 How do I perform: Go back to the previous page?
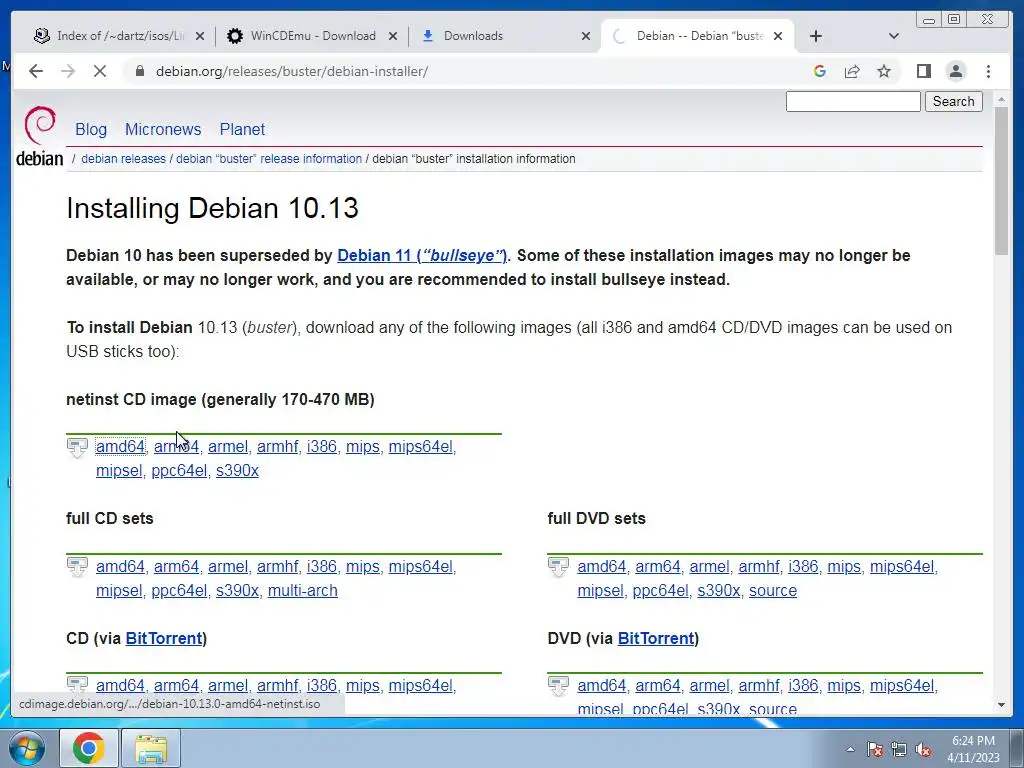(x=36, y=71)
